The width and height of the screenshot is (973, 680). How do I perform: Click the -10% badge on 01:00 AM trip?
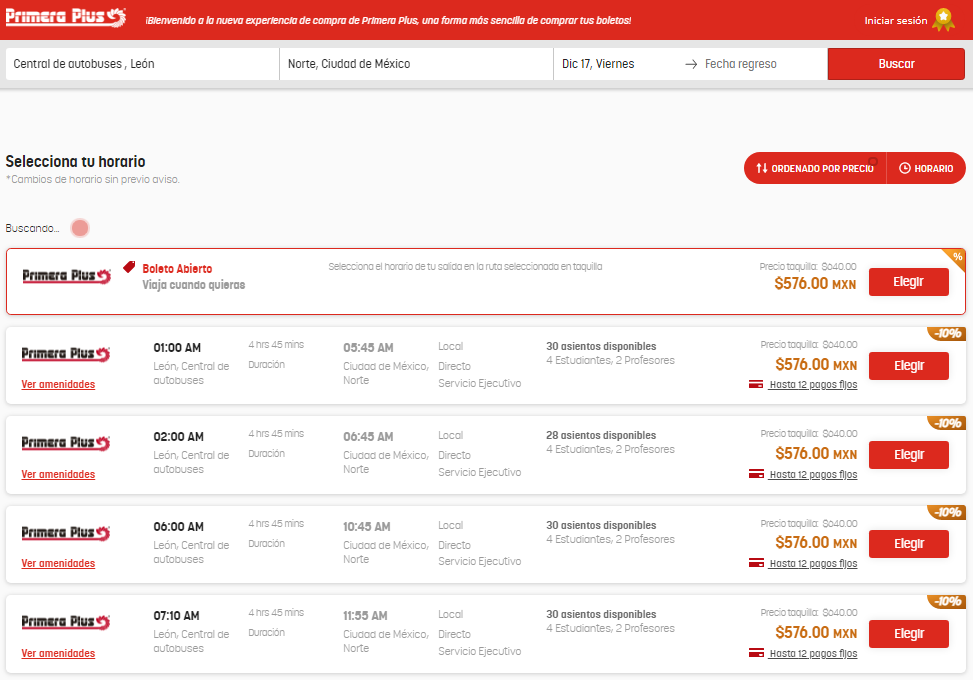pyautogui.click(x=947, y=334)
